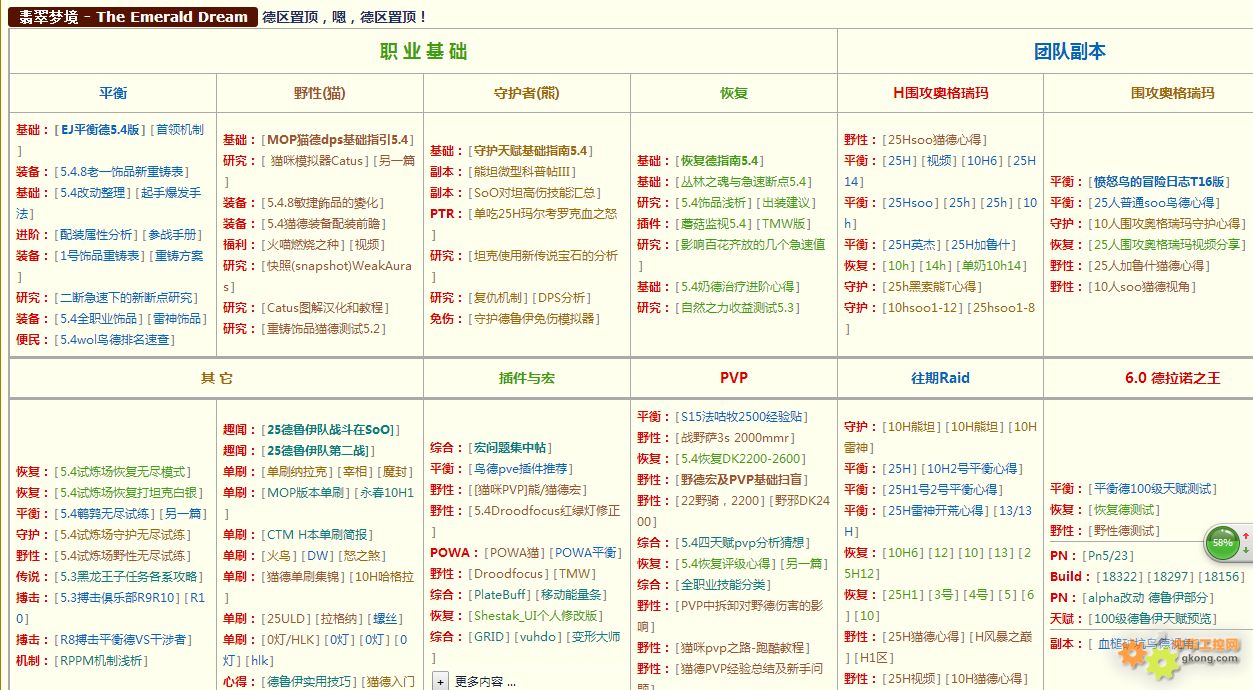
Task: Open the 25H英杰 link
Action: click(910, 245)
